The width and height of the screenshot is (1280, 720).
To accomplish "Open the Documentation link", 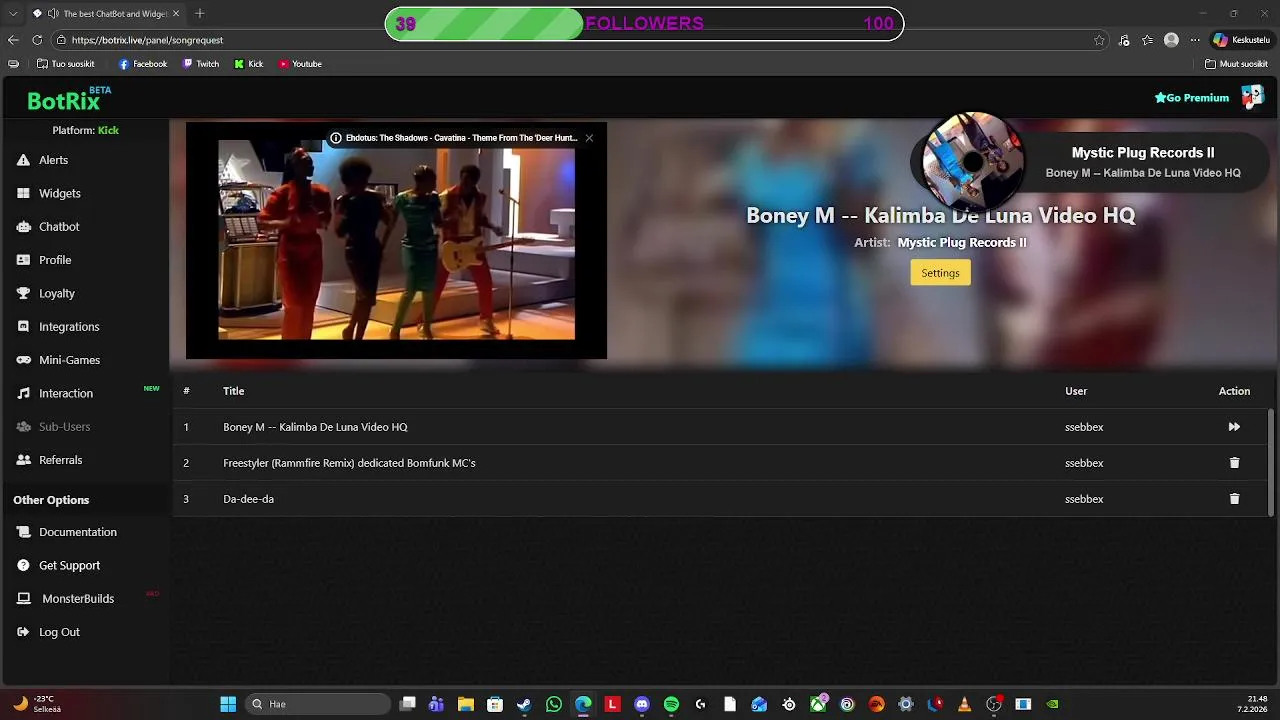I will coord(67,532).
